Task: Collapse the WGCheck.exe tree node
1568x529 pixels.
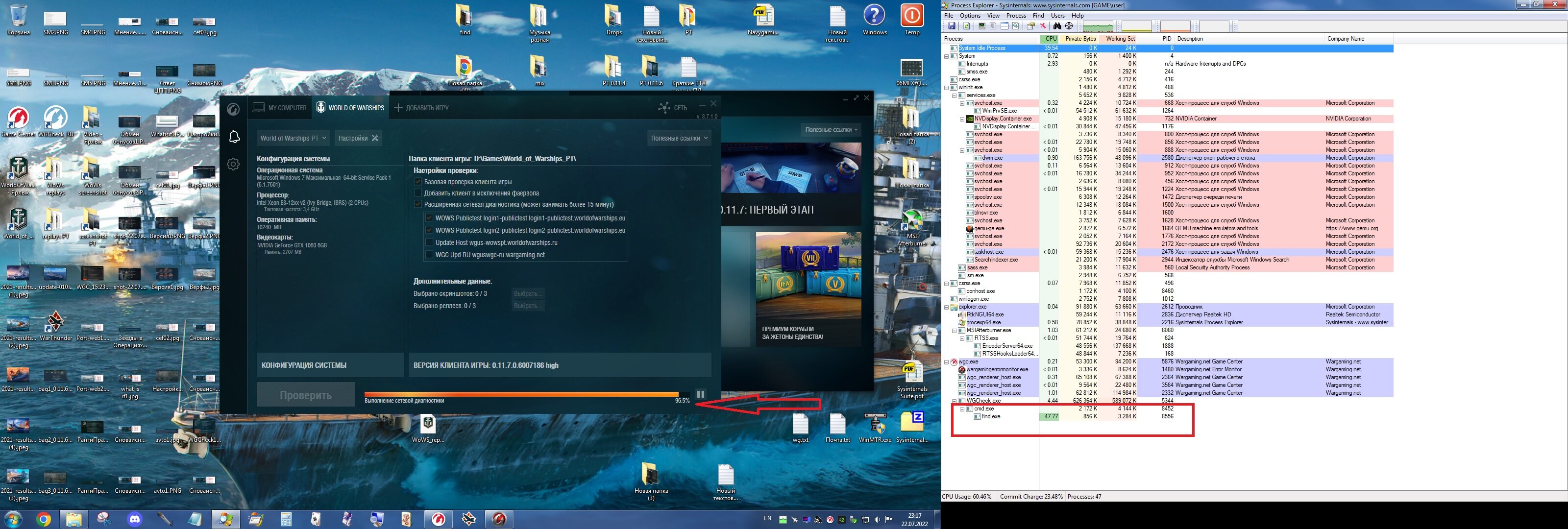Action: (955, 401)
